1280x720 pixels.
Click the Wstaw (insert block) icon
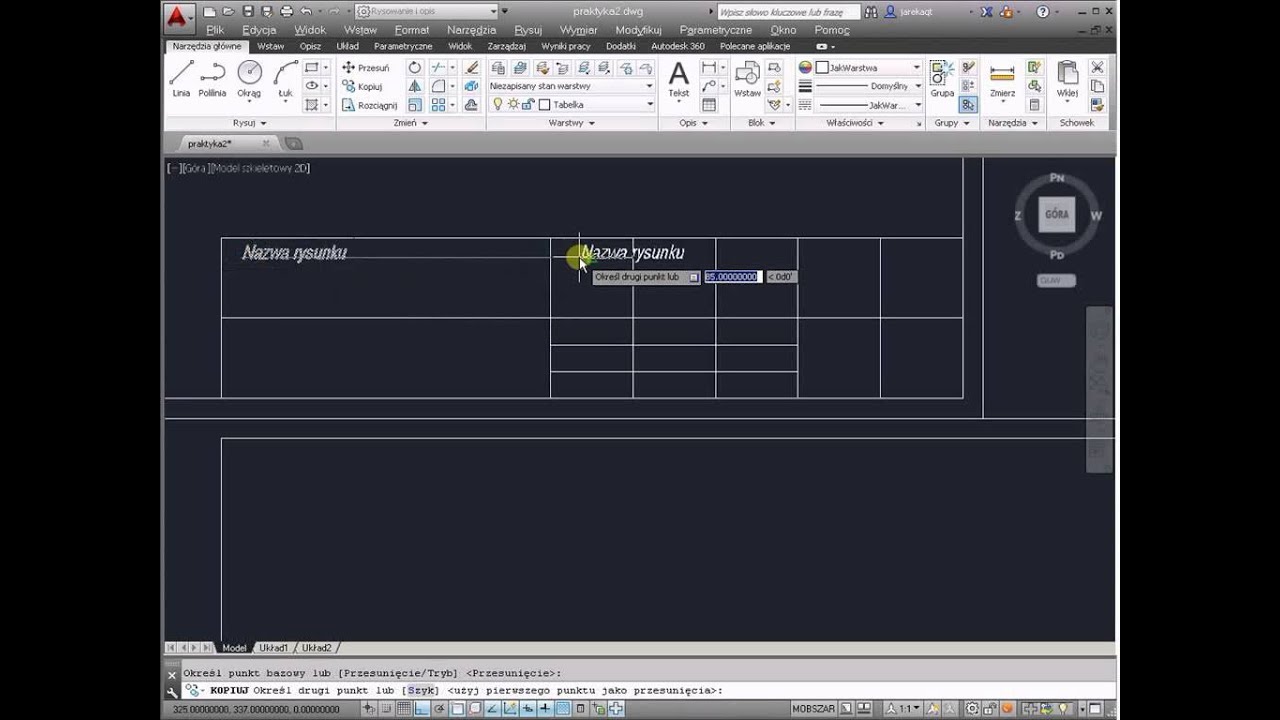pyautogui.click(x=747, y=79)
